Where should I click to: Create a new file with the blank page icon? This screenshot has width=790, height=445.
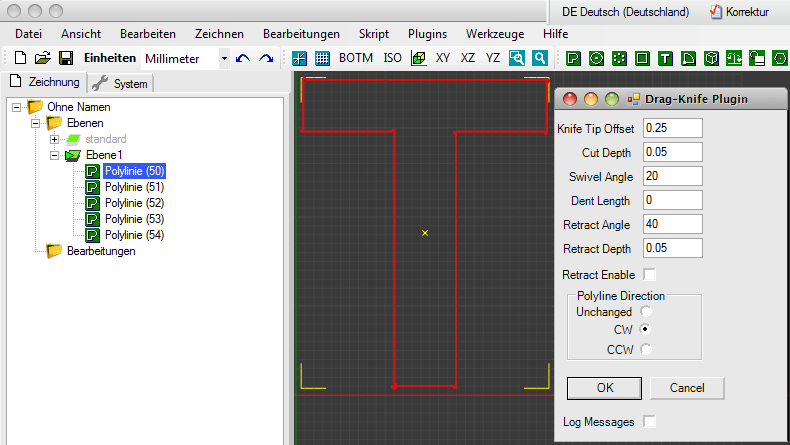[20, 58]
